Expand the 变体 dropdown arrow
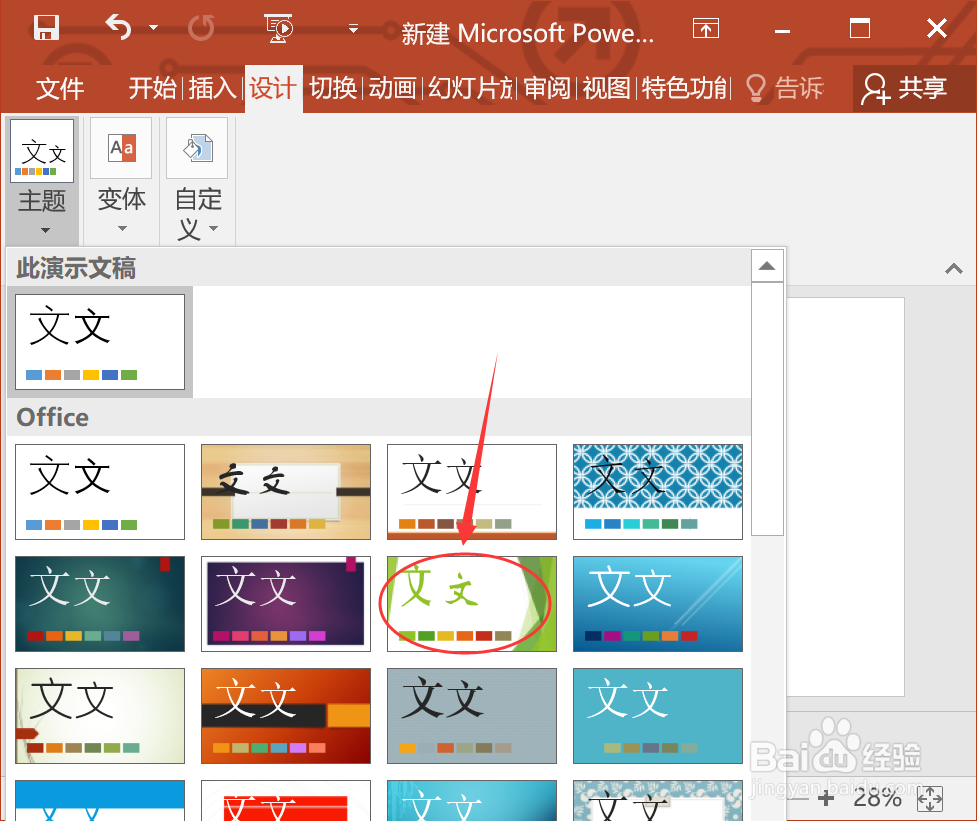Viewport: 977px width, 821px height. click(x=122, y=229)
